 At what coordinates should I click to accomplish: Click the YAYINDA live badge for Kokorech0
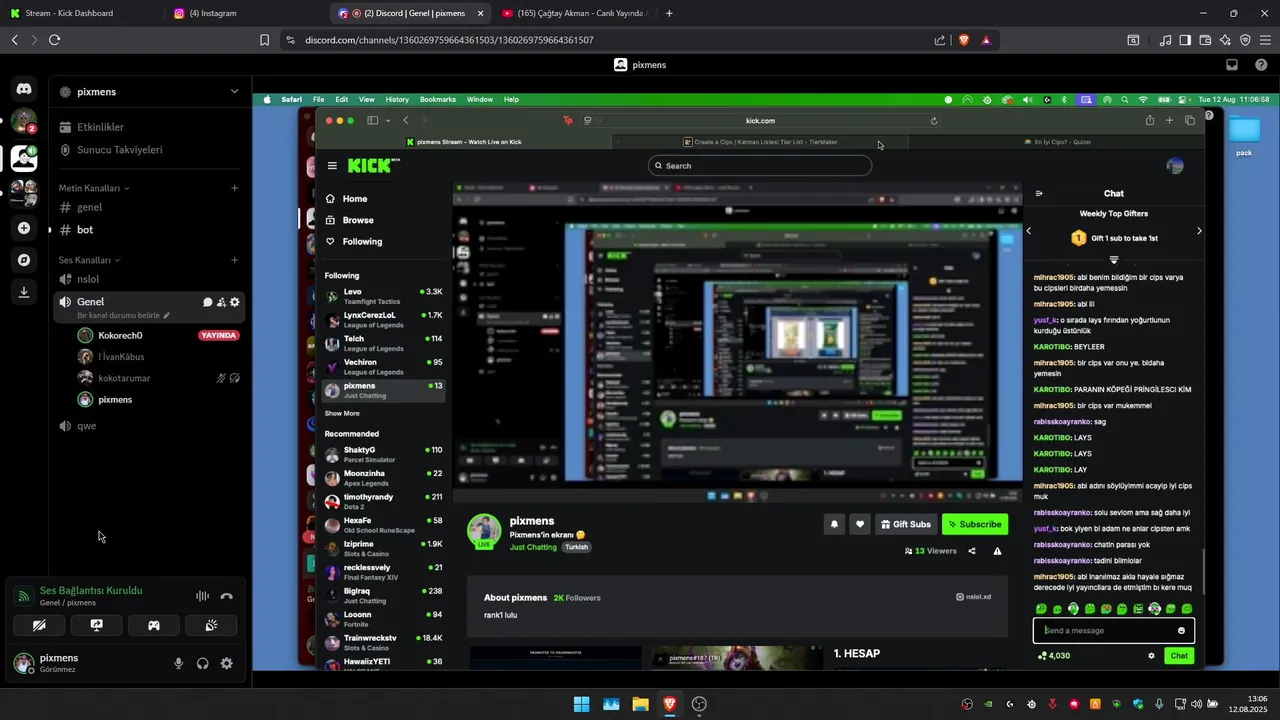(x=219, y=336)
